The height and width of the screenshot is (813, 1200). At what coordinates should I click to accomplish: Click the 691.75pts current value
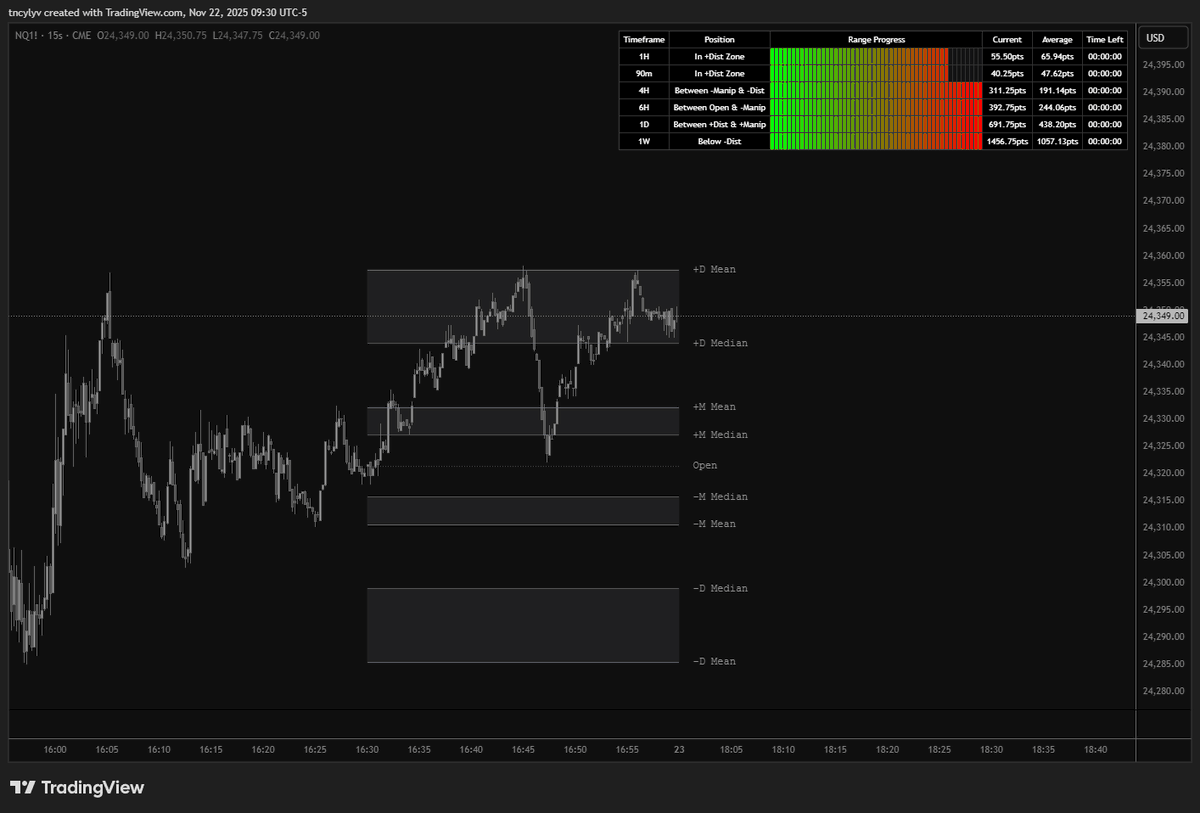click(1007, 125)
